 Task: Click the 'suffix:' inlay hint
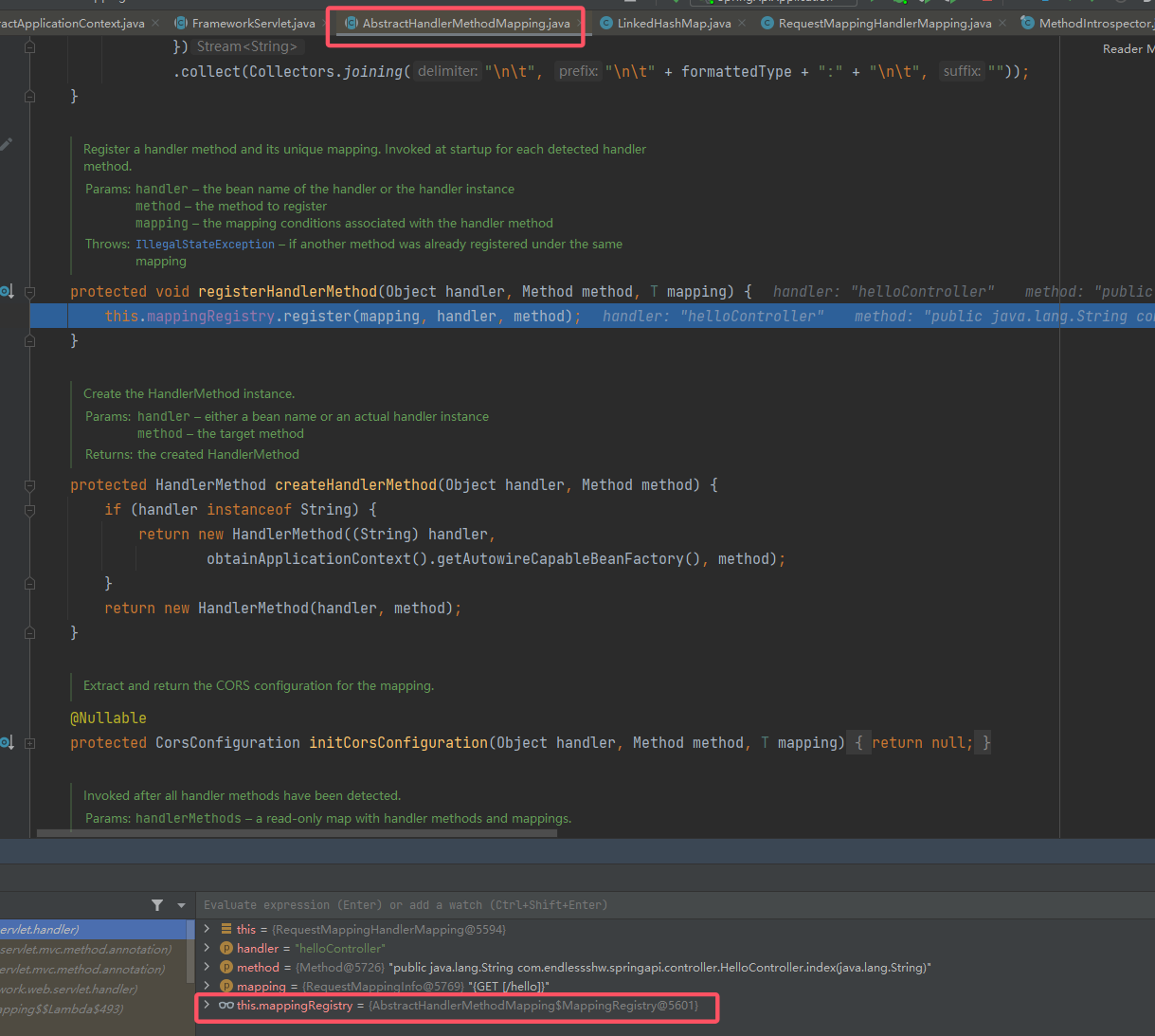coord(962,71)
